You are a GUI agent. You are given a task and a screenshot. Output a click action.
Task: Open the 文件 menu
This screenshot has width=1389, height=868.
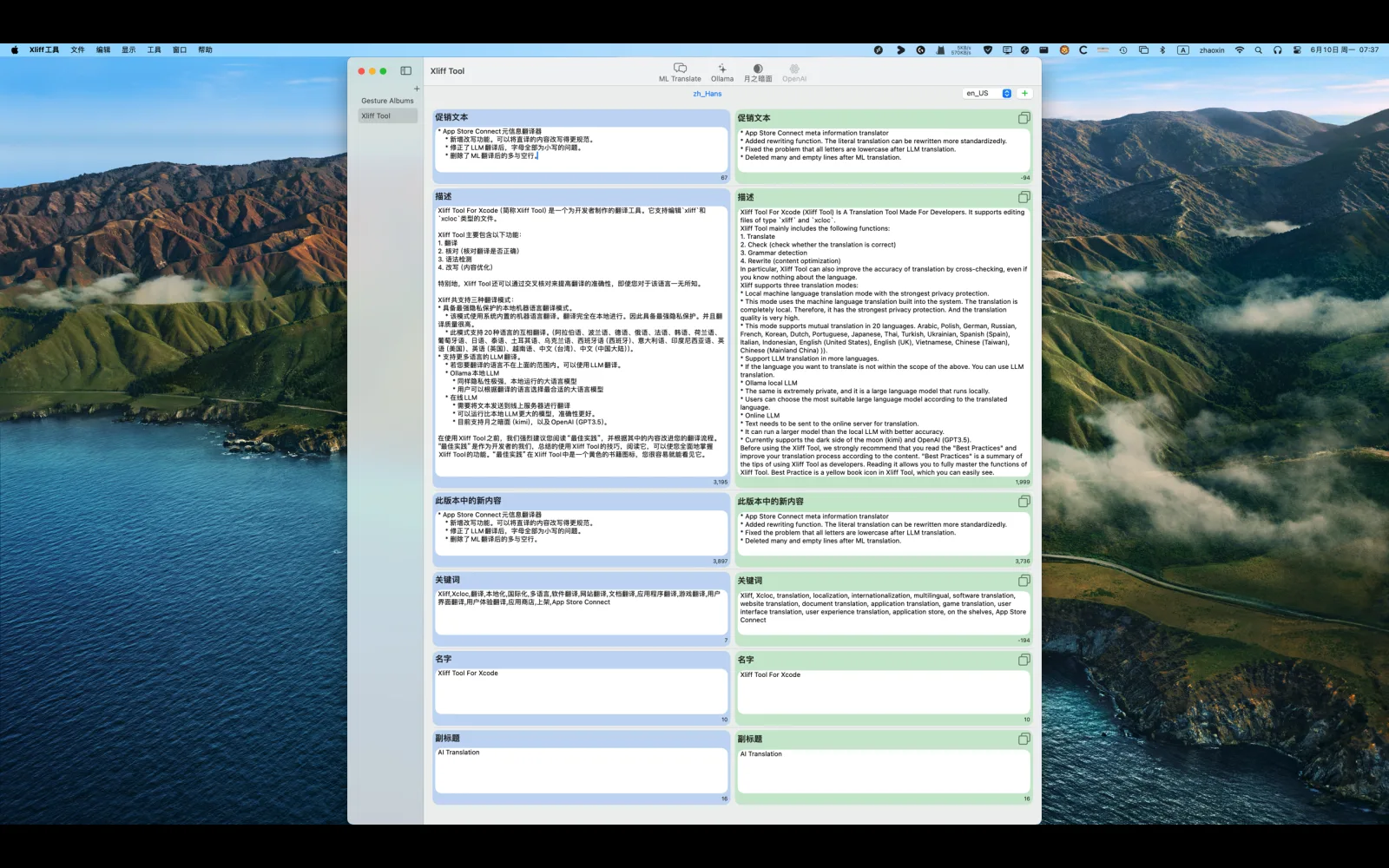[x=77, y=50]
